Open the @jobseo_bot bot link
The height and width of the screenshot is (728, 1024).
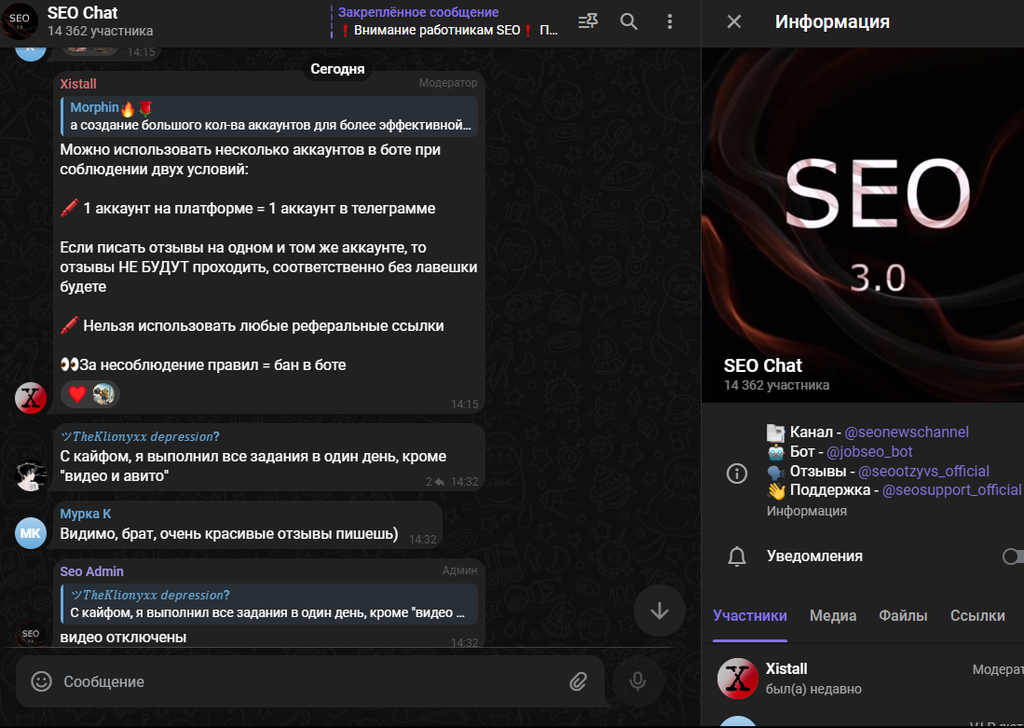869,452
